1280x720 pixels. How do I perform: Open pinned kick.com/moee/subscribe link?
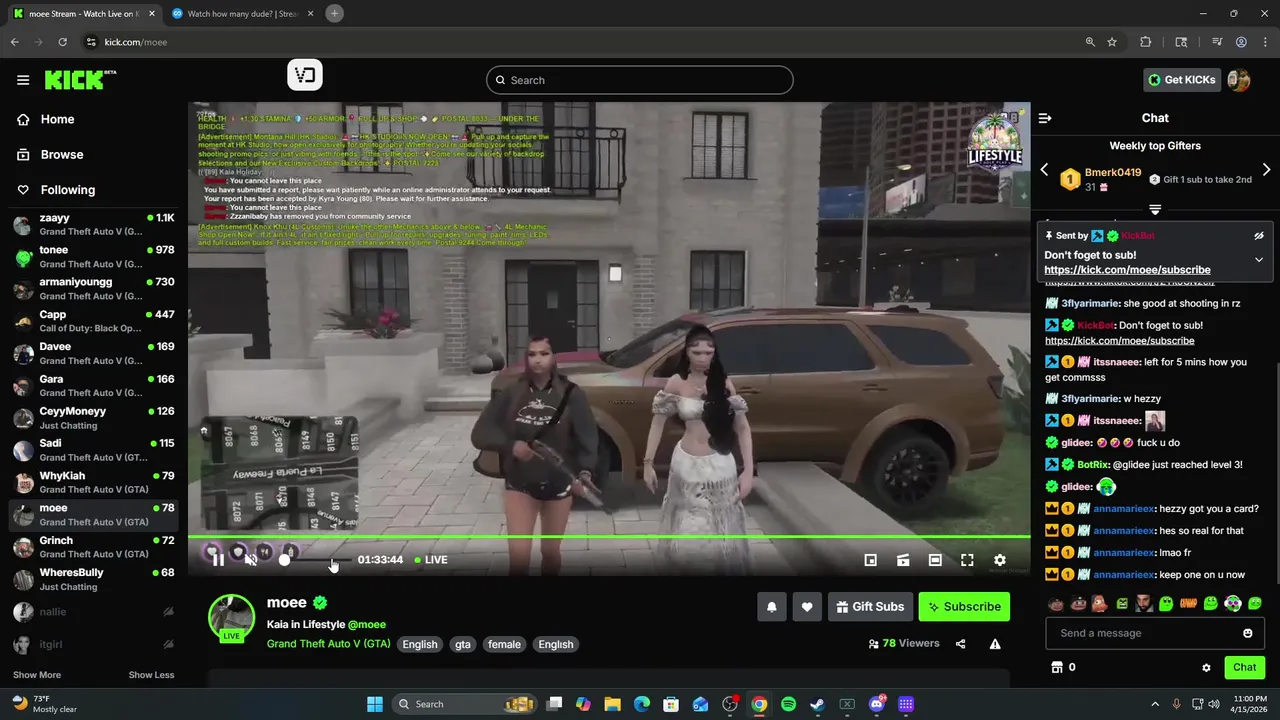pyautogui.click(x=1127, y=270)
